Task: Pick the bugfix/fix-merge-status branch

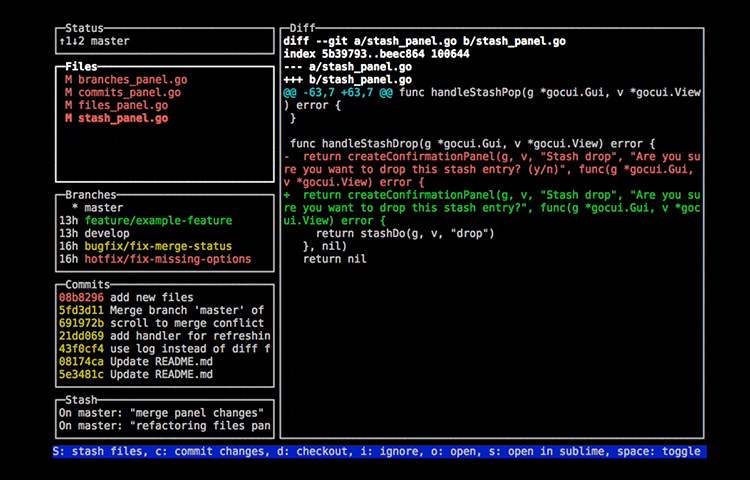Action: tap(158, 246)
